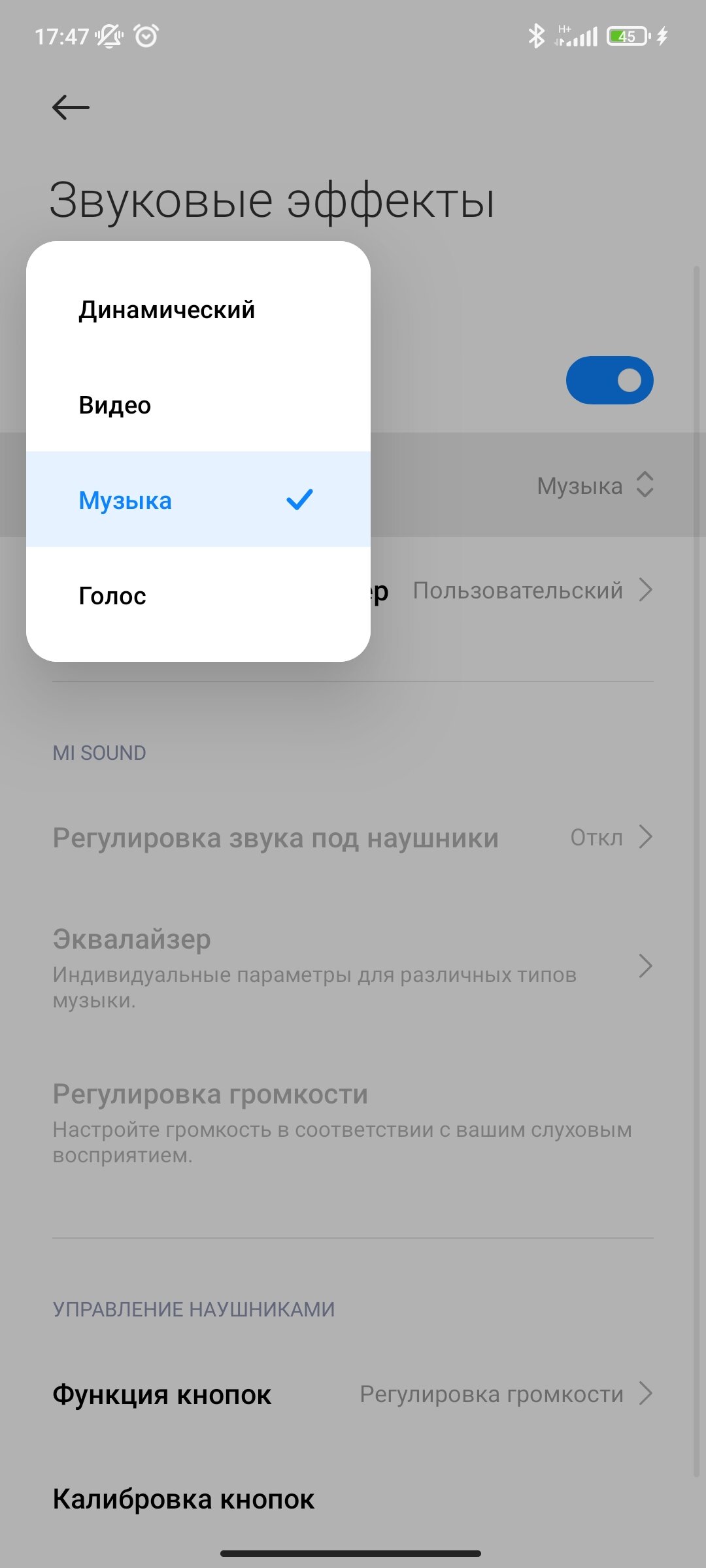Tap the charging bolt icon
Image resolution: width=706 pixels, height=1568 pixels.
point(662,36)
